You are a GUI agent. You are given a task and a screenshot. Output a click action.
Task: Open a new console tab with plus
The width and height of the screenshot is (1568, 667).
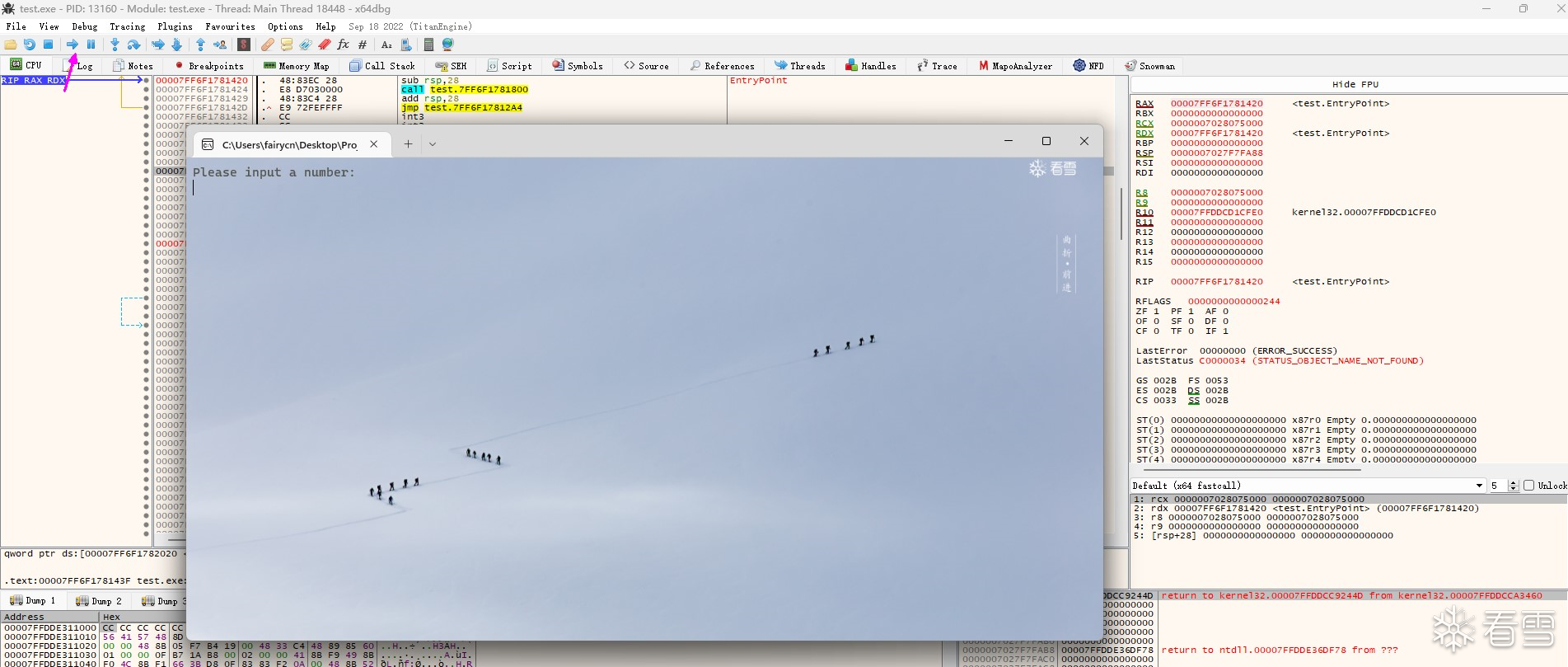click(x=408, y=144)
